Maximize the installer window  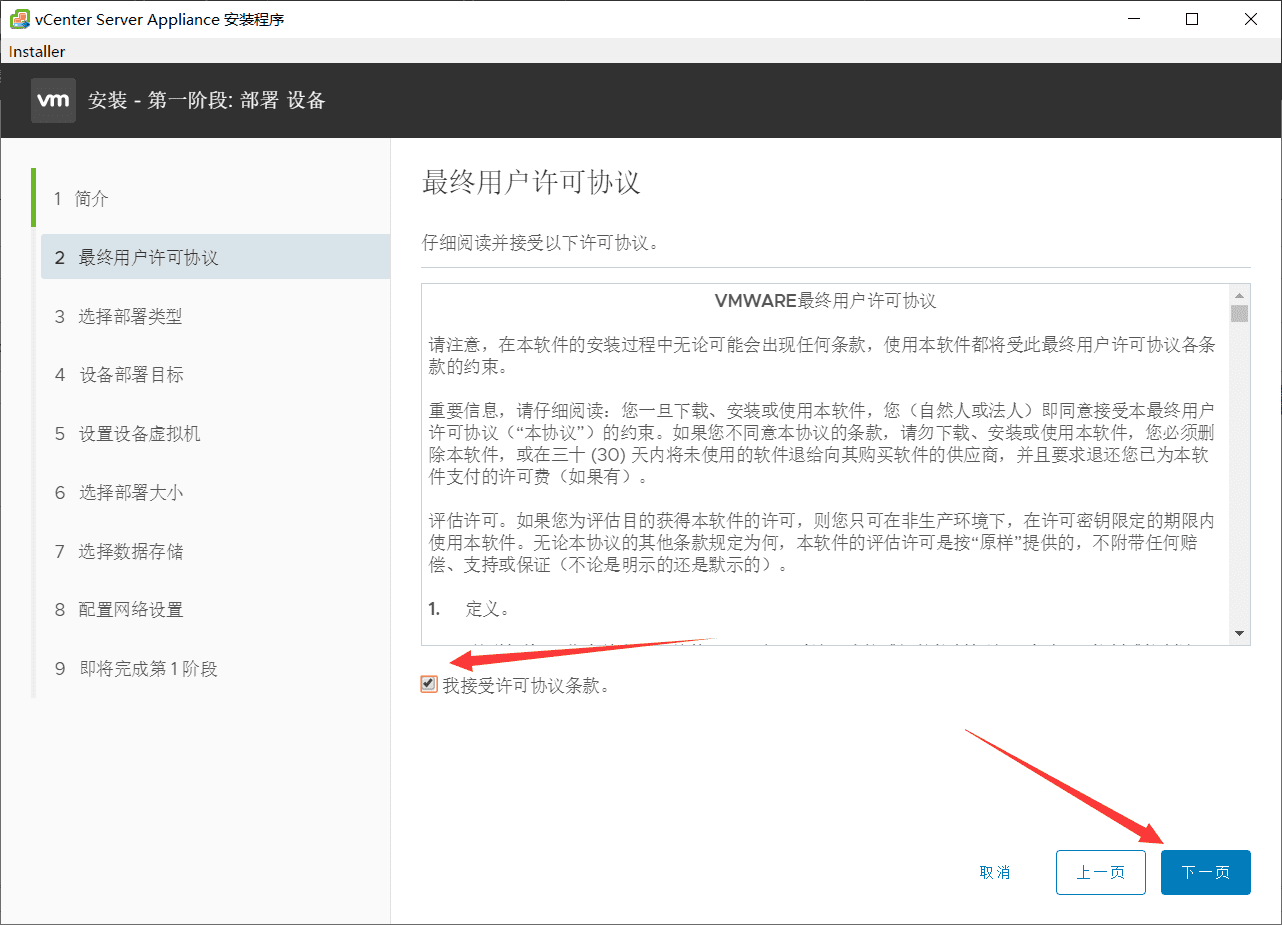pos(1192,19)
